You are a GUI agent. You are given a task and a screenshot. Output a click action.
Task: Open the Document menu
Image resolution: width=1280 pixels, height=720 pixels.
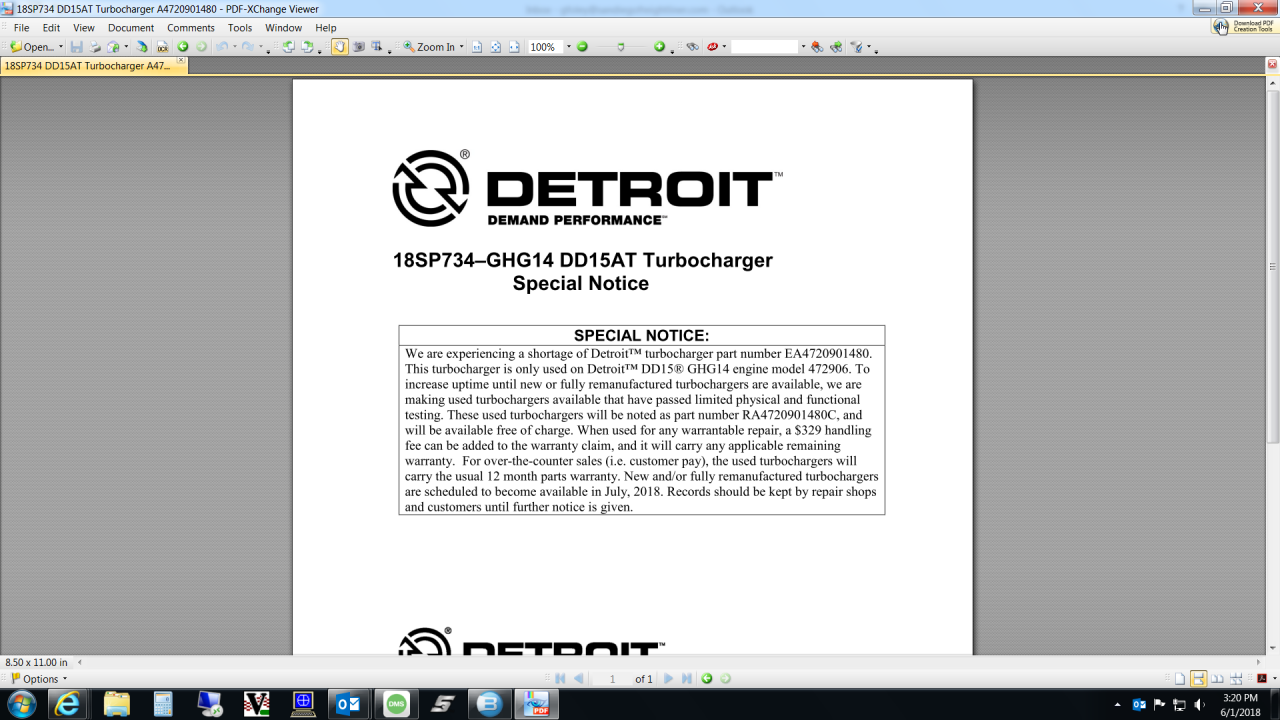click(131, 28)
